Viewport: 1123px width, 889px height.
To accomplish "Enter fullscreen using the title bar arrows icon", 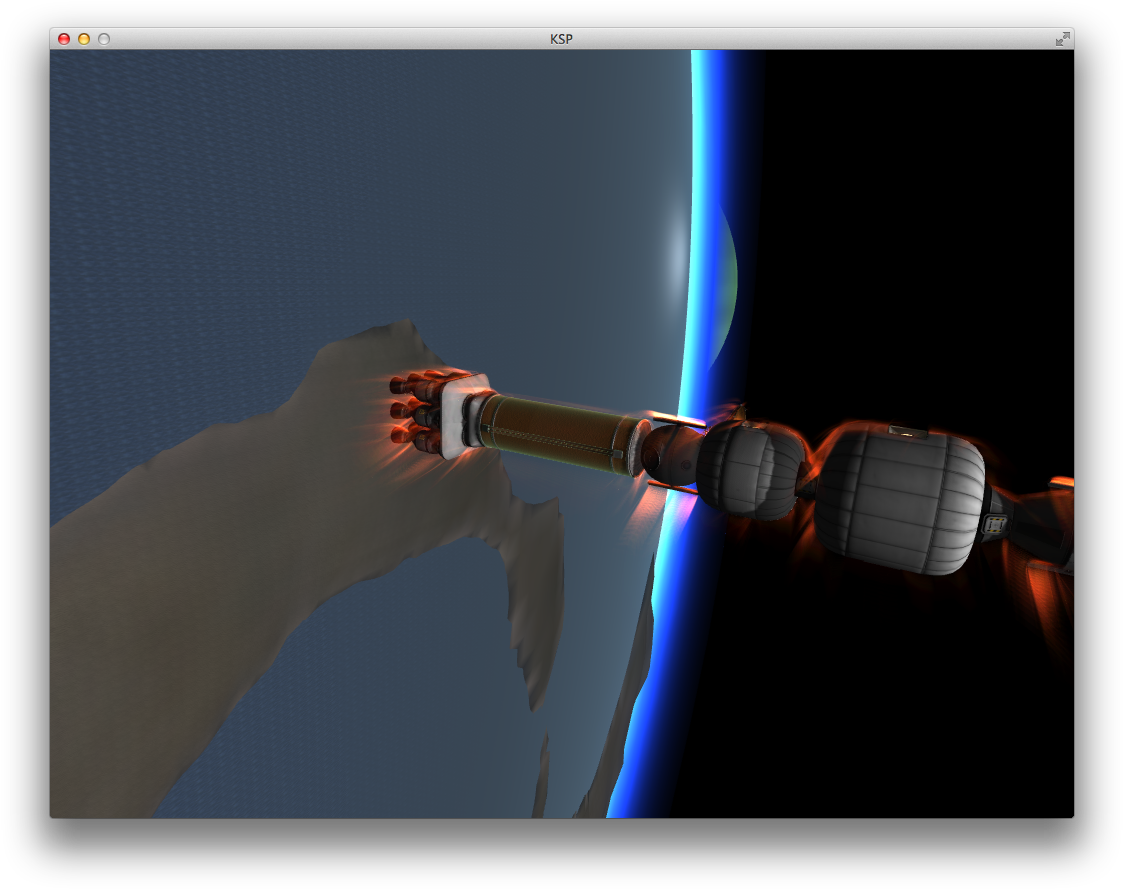I will pos(1063,39).
